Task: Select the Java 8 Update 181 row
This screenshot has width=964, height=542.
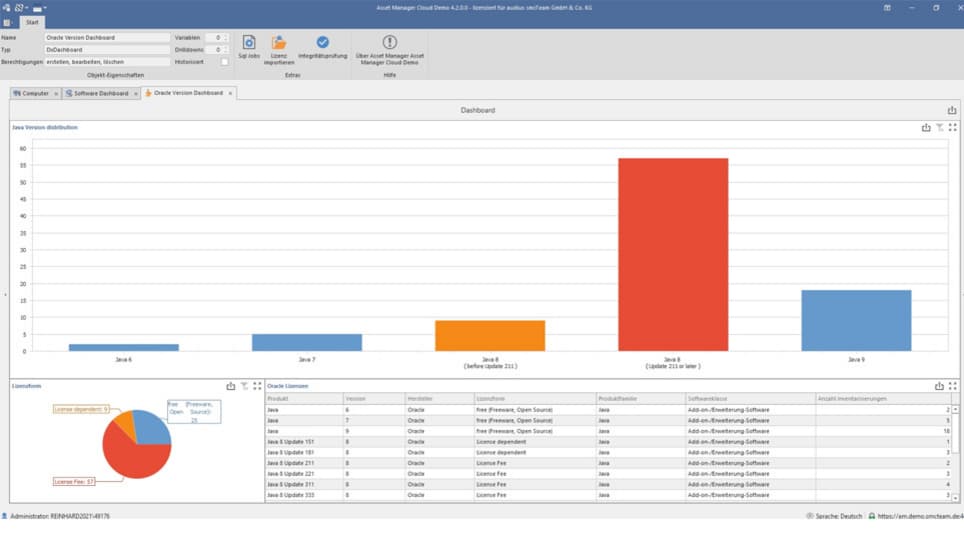Action: tap(608, 452)
